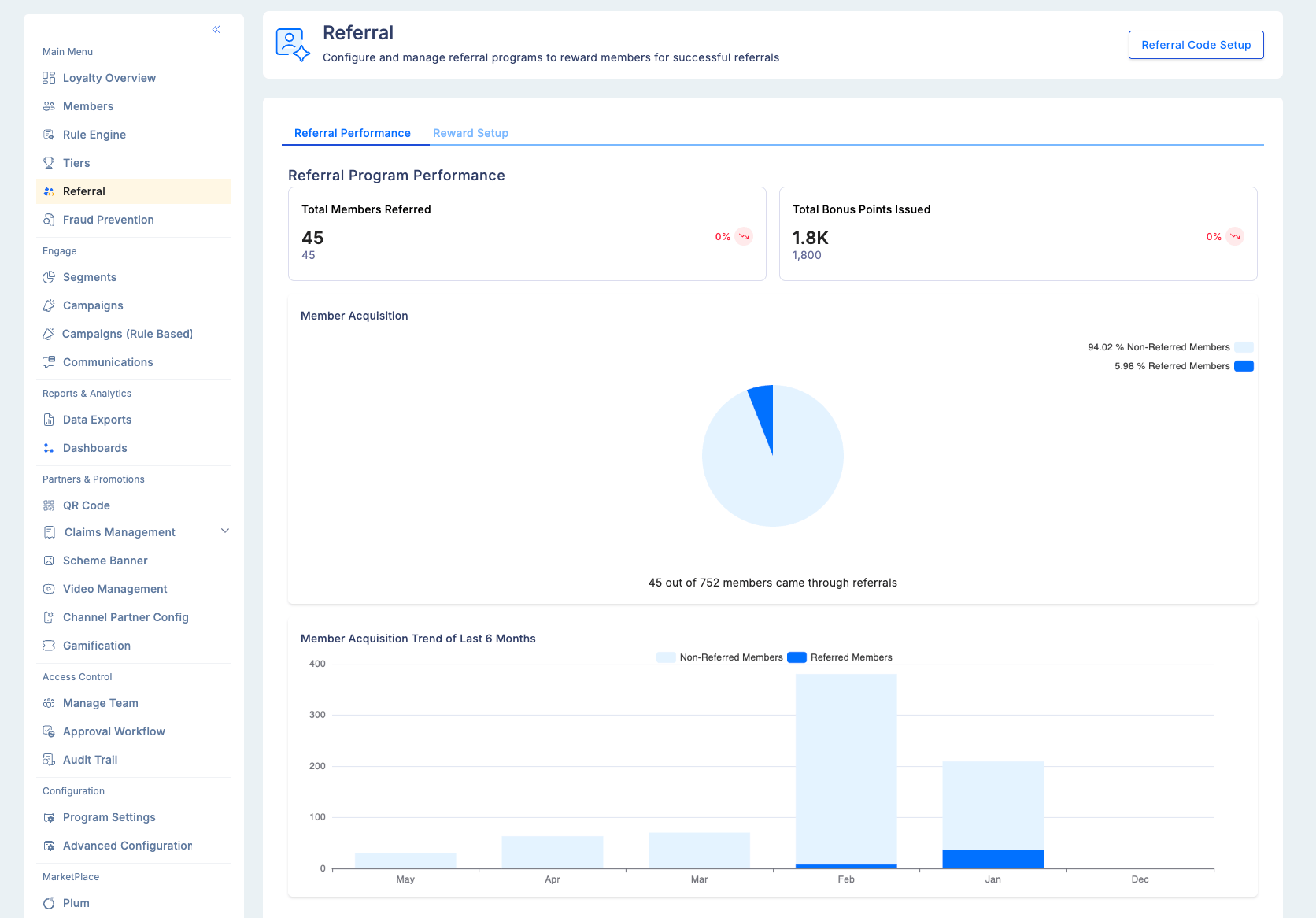Image resolution: width=1316 pixels, height=918 pixels.
Task: Click trend-down icon on Total Members Referred
Action: tap(744, 236)
